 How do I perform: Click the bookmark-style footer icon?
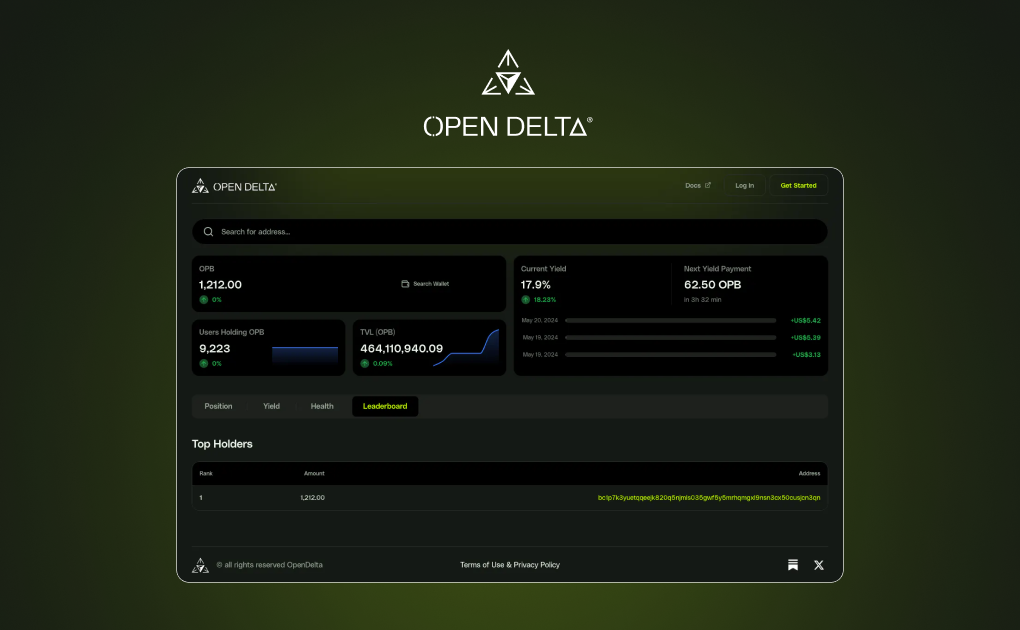coord(793,565)
